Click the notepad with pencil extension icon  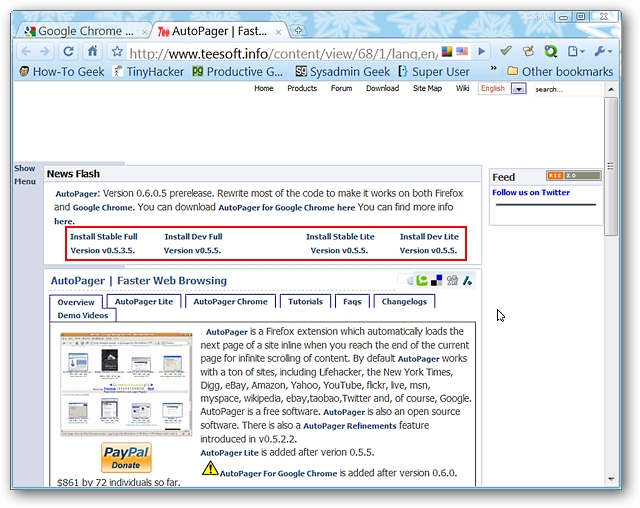(x=528, y=51)
